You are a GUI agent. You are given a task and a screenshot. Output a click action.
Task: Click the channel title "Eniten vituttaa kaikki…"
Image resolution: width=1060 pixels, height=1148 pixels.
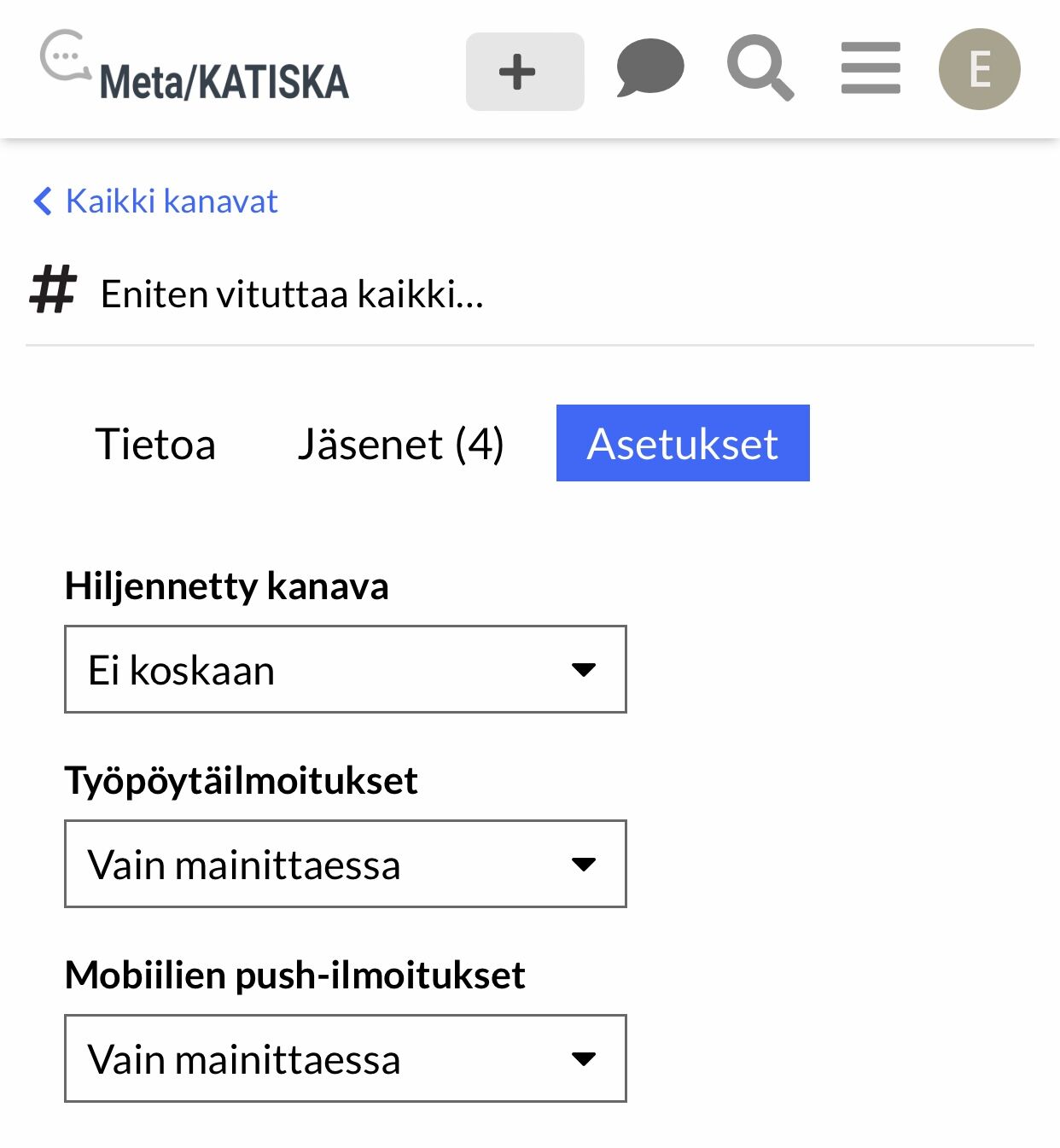pyautogui.click(x=292, y=294)
